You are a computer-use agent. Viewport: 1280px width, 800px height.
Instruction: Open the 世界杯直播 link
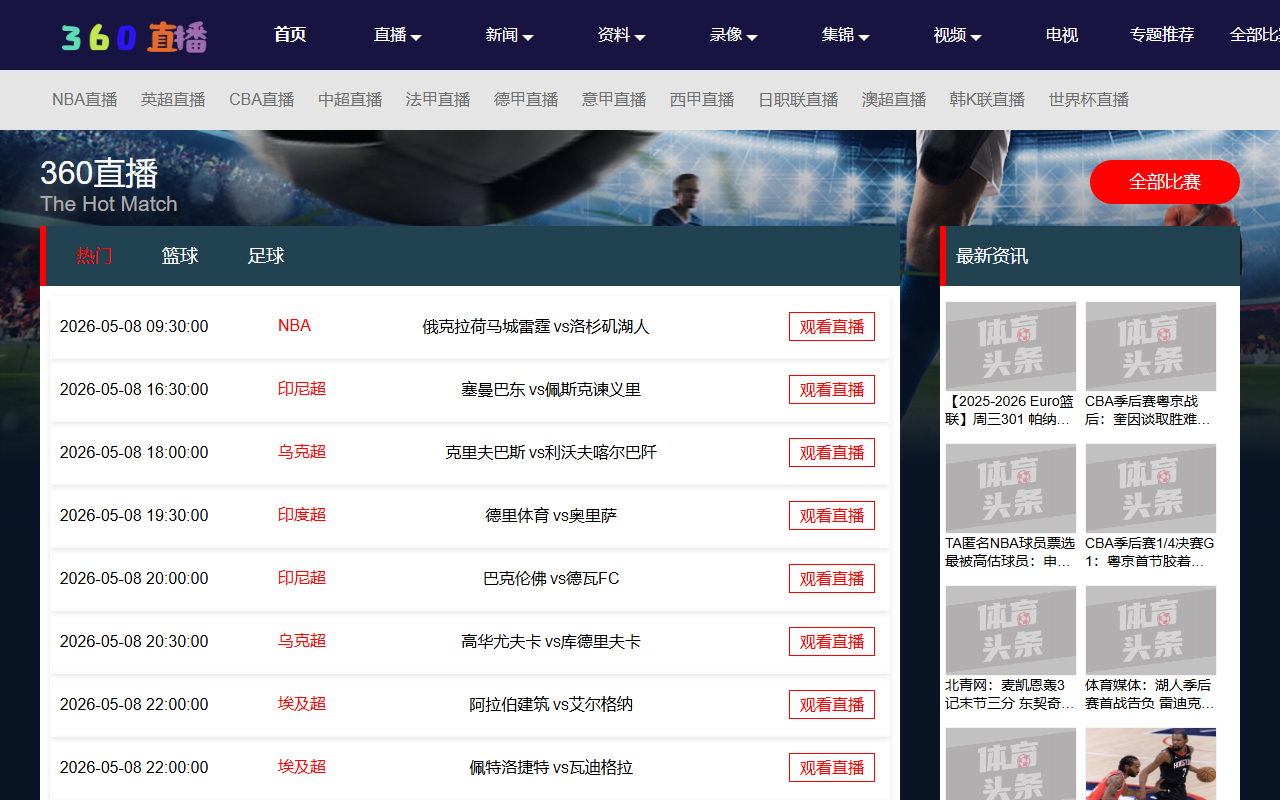point(1089,100)
